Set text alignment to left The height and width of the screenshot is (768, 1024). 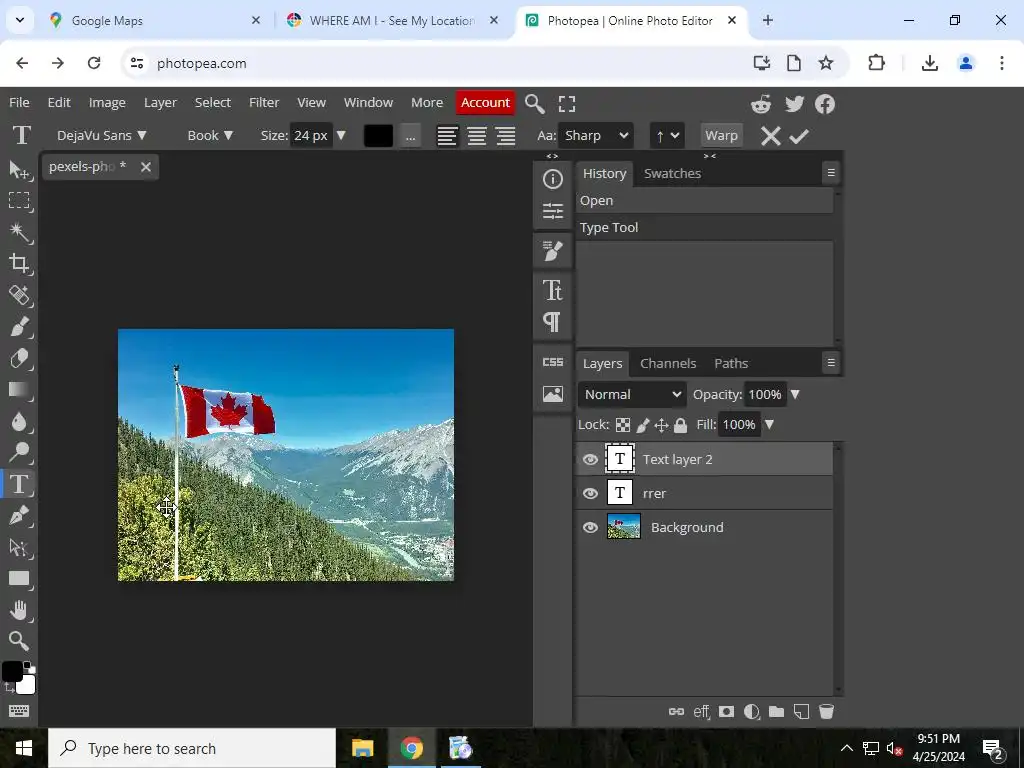pos(447,136)
